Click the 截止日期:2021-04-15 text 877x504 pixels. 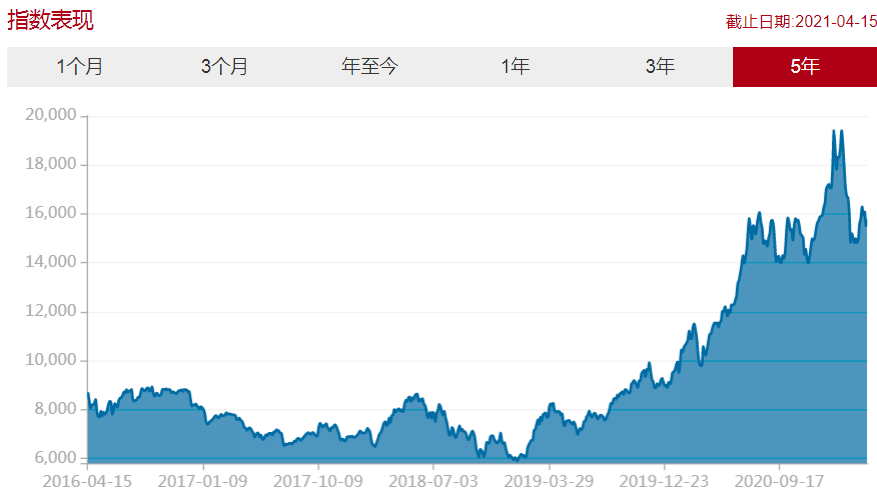pos(801,22)
